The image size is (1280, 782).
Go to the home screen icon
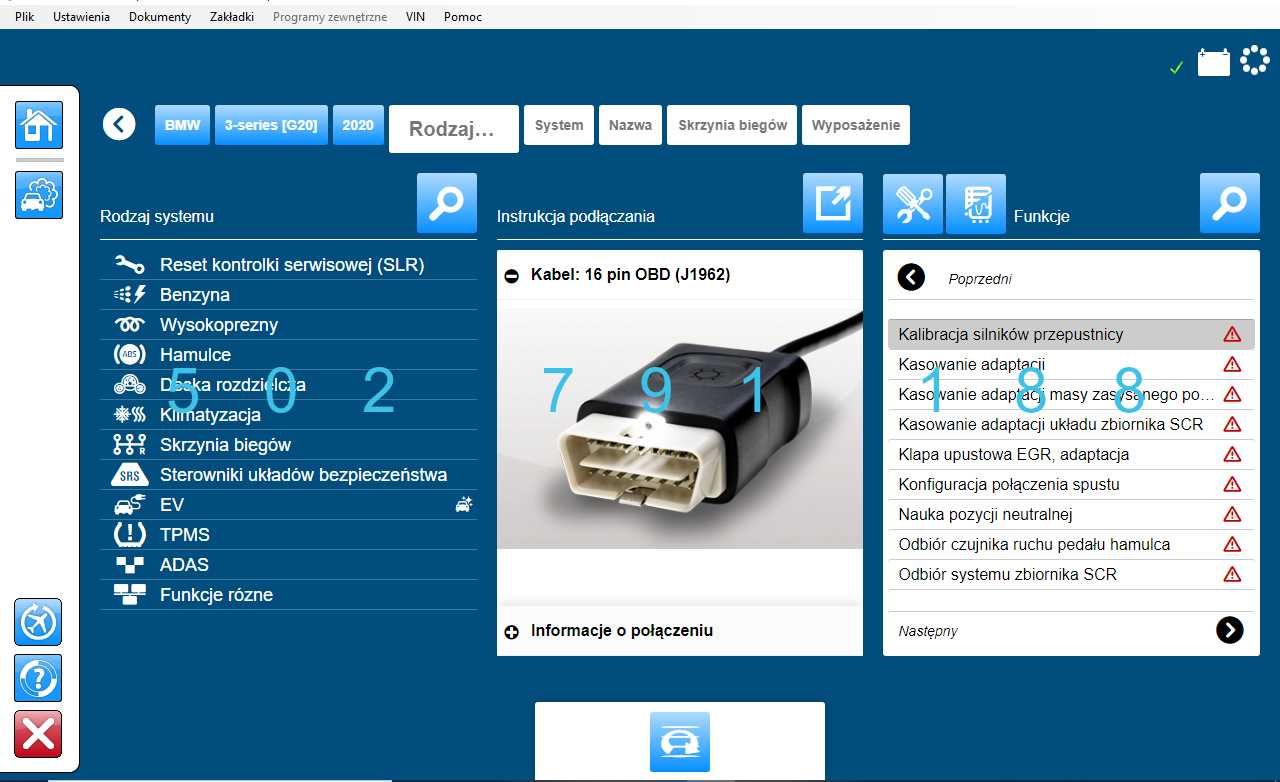39,126
